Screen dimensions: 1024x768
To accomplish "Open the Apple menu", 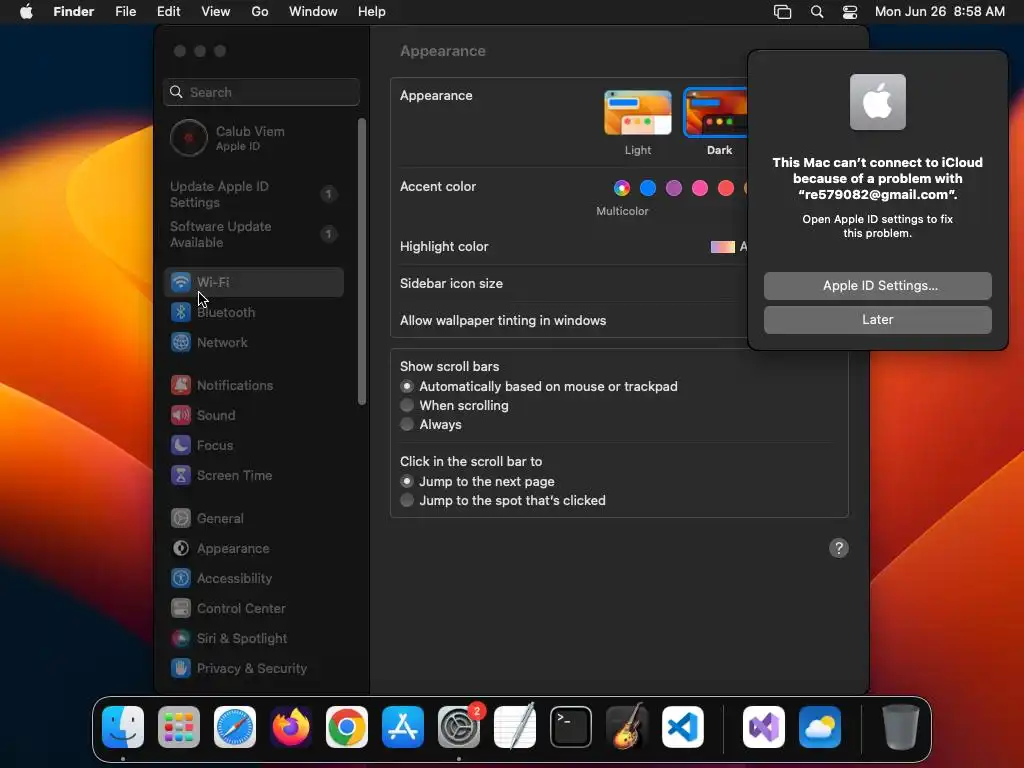I will click(26, 12).
